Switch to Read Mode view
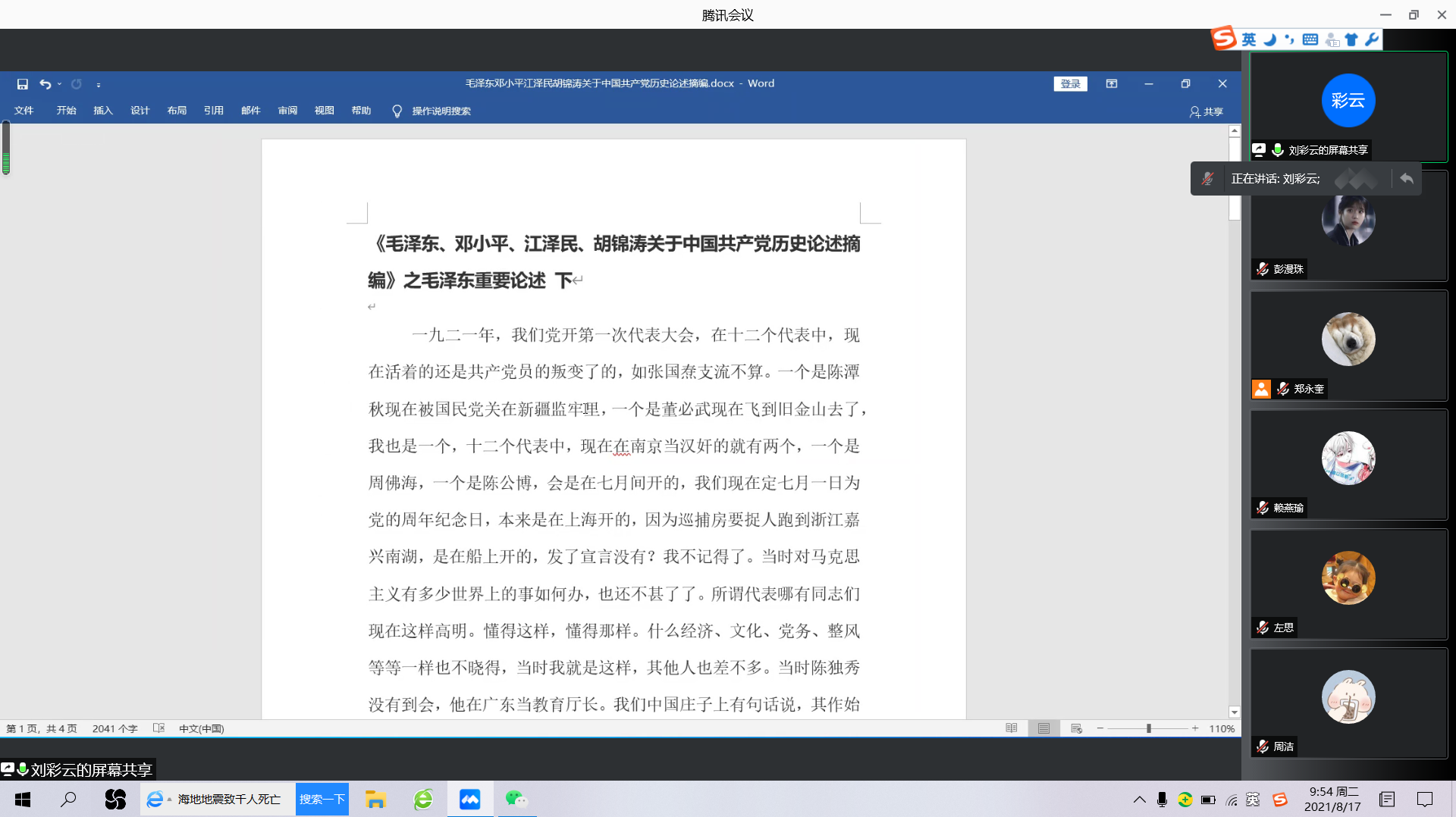The width and height of the screenshot is (1456, 817). (1012, 728)
